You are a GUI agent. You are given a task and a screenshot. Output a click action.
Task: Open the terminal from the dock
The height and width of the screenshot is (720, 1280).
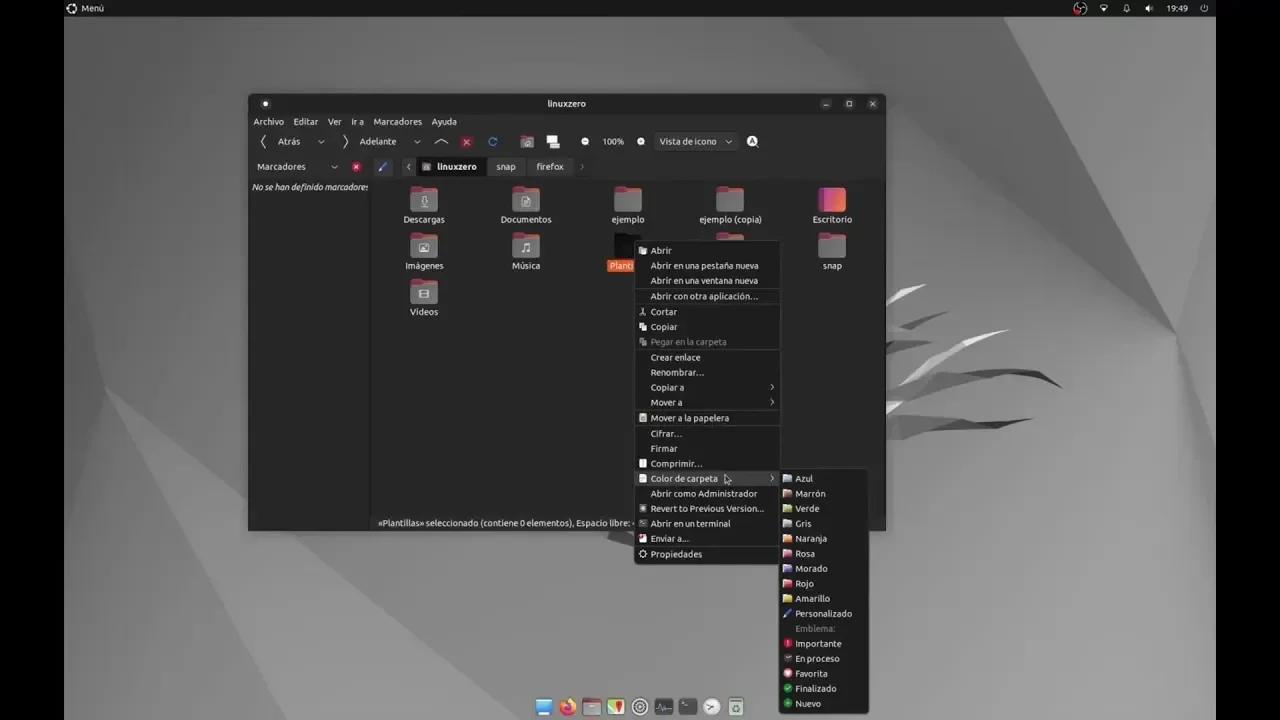coord(687,706)
